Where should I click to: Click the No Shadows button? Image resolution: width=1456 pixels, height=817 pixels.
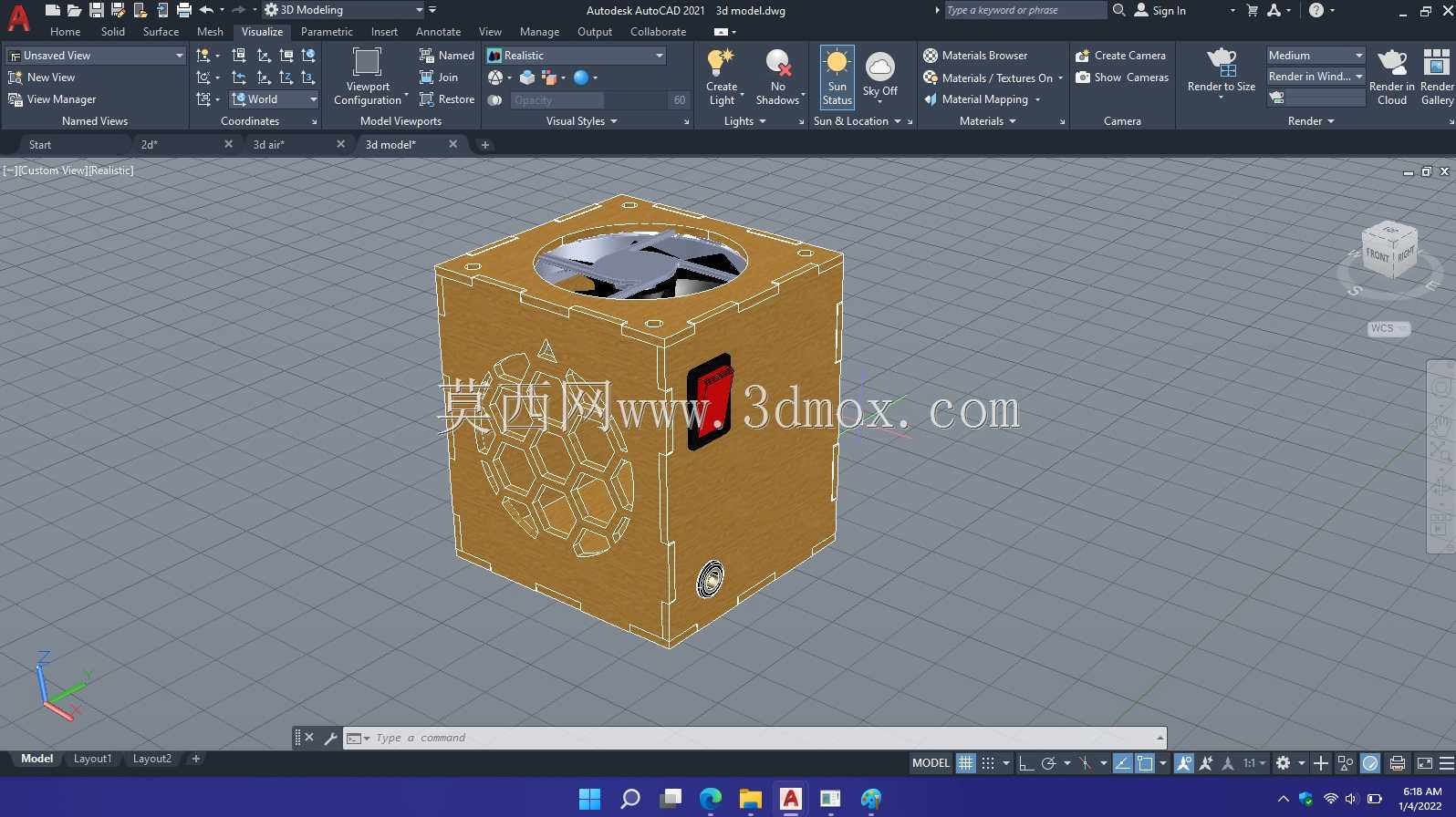coord(778,77)
